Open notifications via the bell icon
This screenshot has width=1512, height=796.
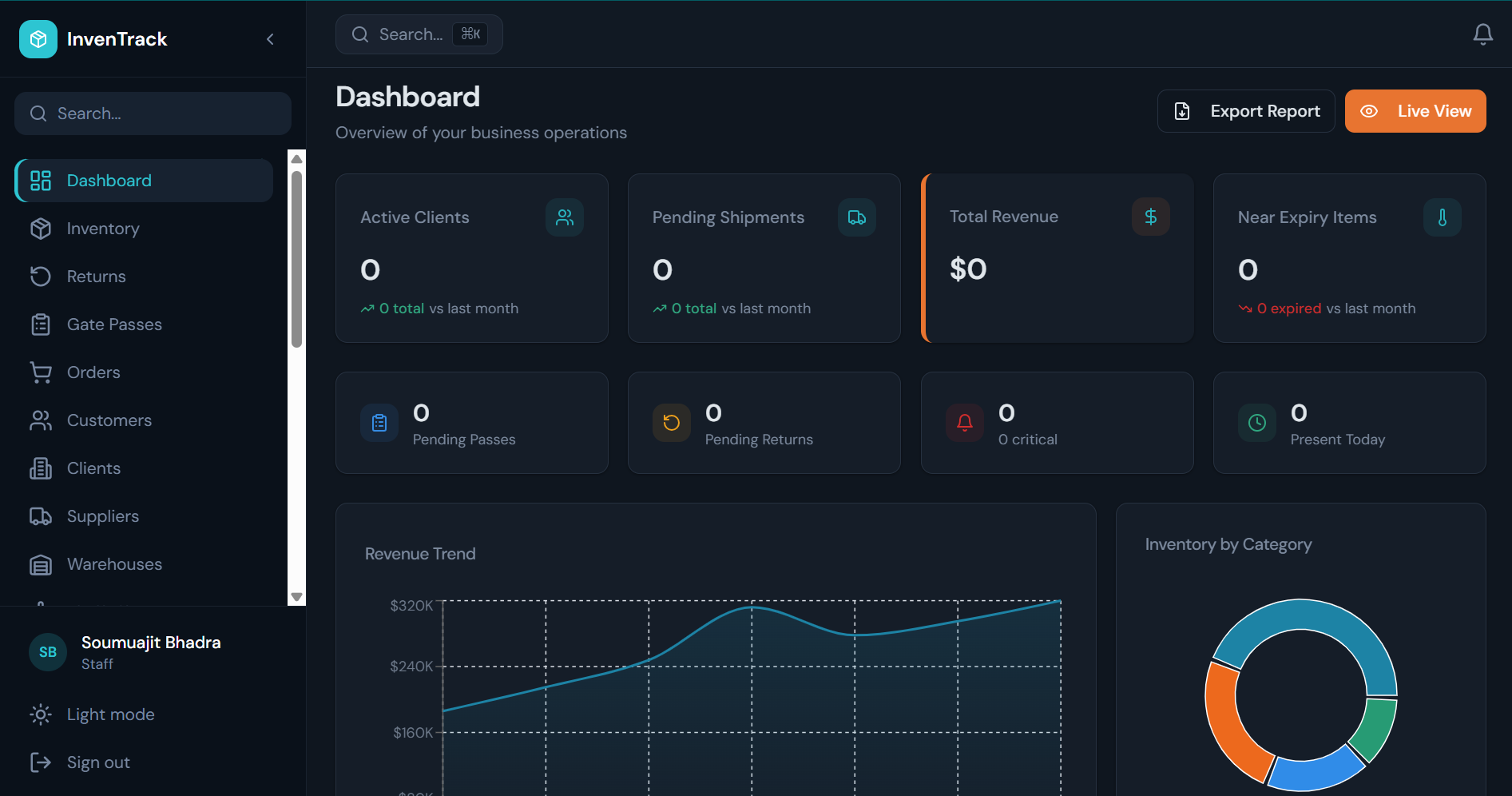pyautogui.click(x=1483, y=34)
